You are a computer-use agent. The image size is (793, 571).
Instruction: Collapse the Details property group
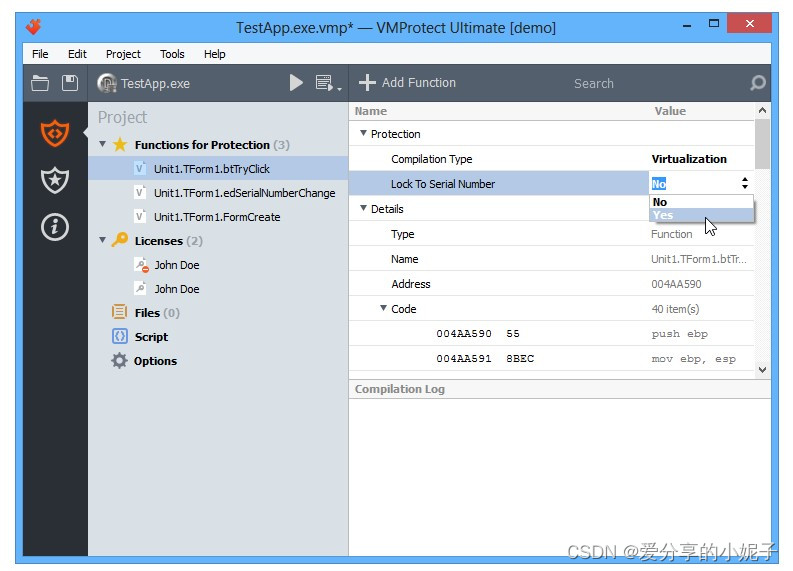pos(363,208)
